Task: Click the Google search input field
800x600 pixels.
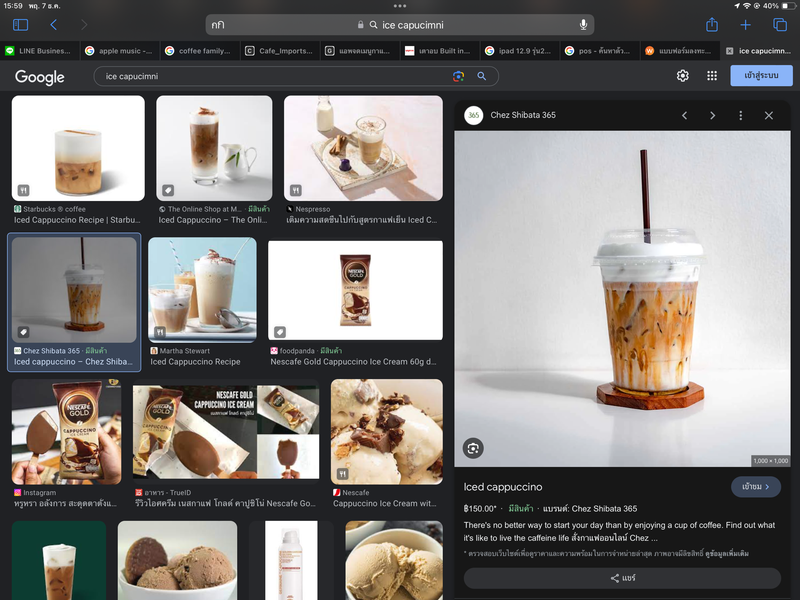Action: coord(270,76)
